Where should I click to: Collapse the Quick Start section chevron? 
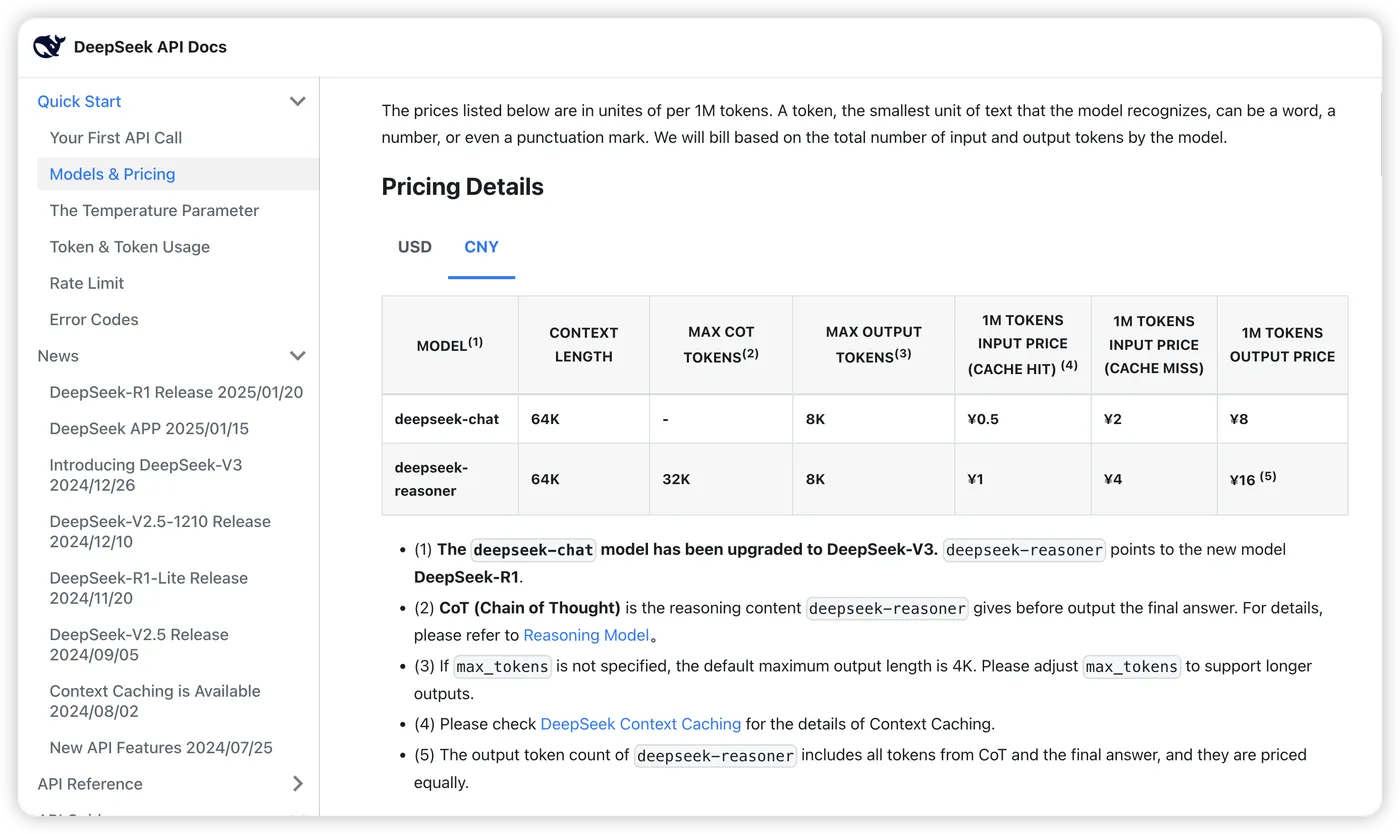pyautogui.click(x=297, y=101)
